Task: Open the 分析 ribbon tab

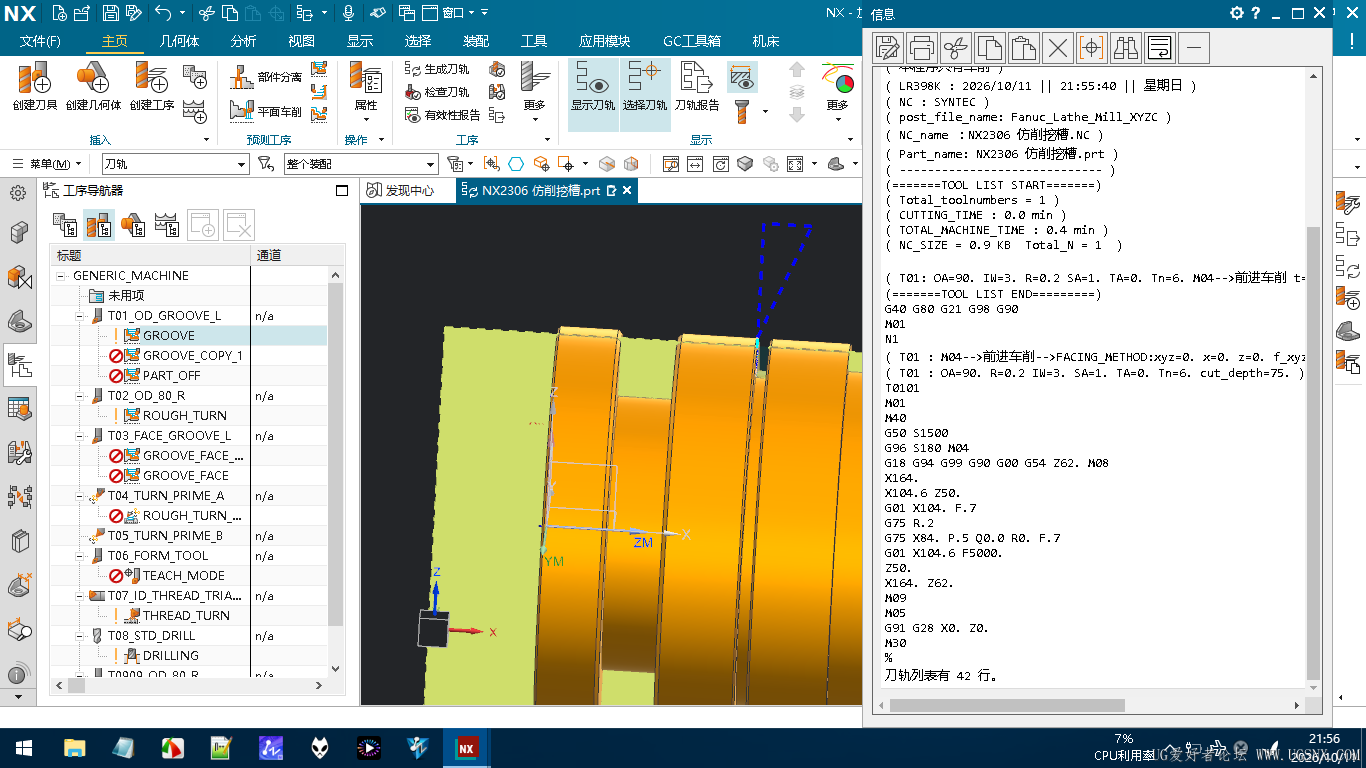Action: click(x=243, y=41)
